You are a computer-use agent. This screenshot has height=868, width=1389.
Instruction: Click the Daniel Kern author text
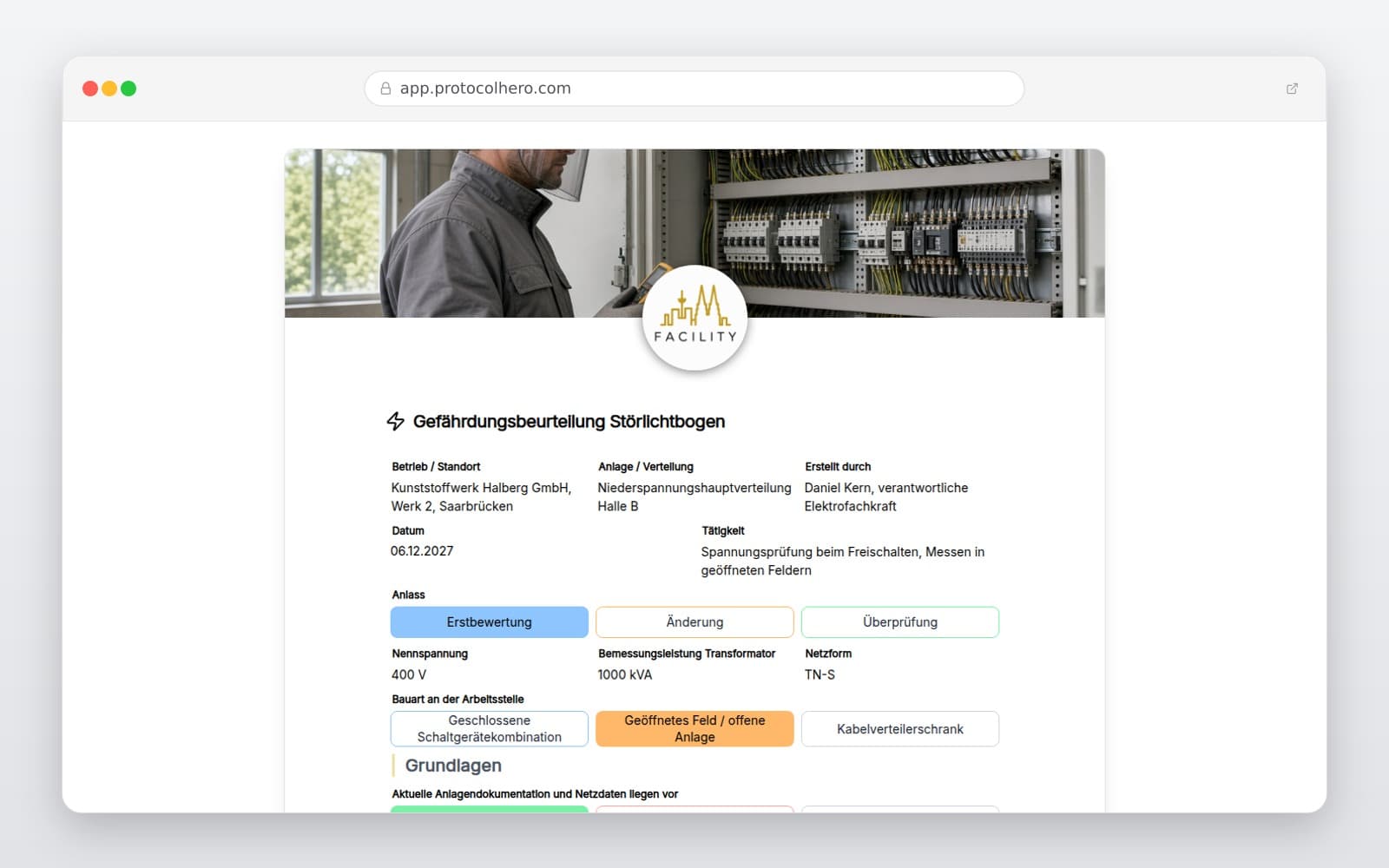tap(886, 497)
